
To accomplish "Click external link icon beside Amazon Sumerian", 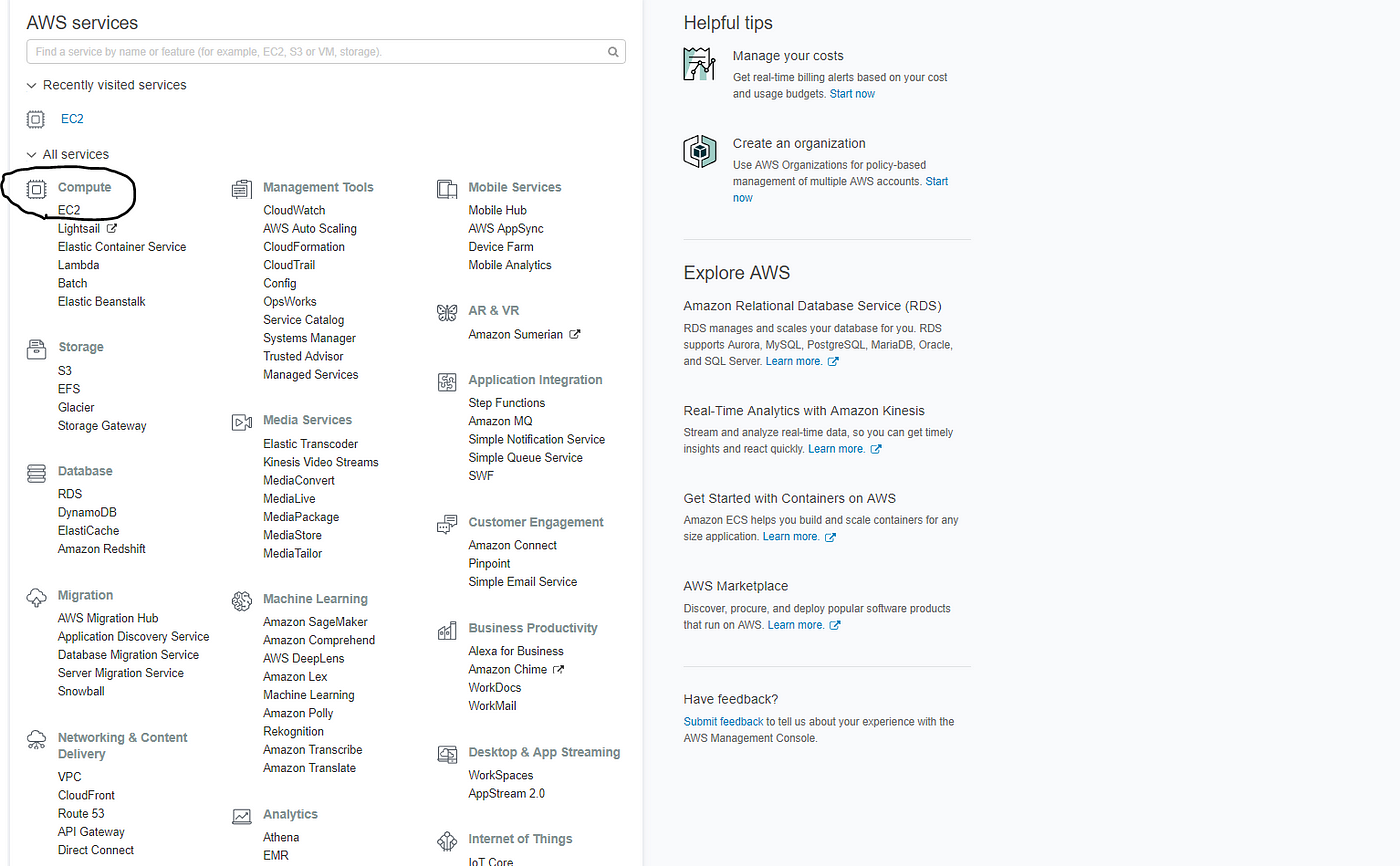I will point(574,334).
